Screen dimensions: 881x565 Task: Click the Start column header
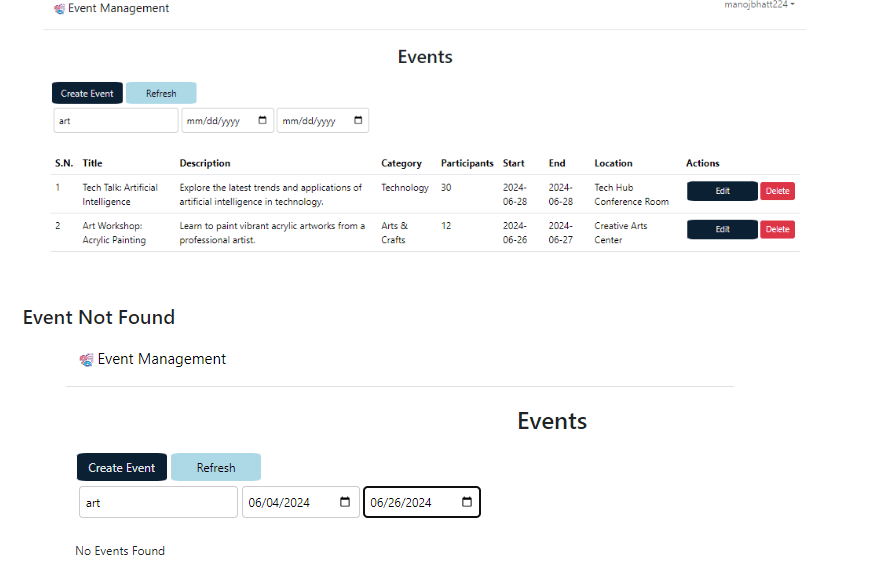[x=514, y=163]
